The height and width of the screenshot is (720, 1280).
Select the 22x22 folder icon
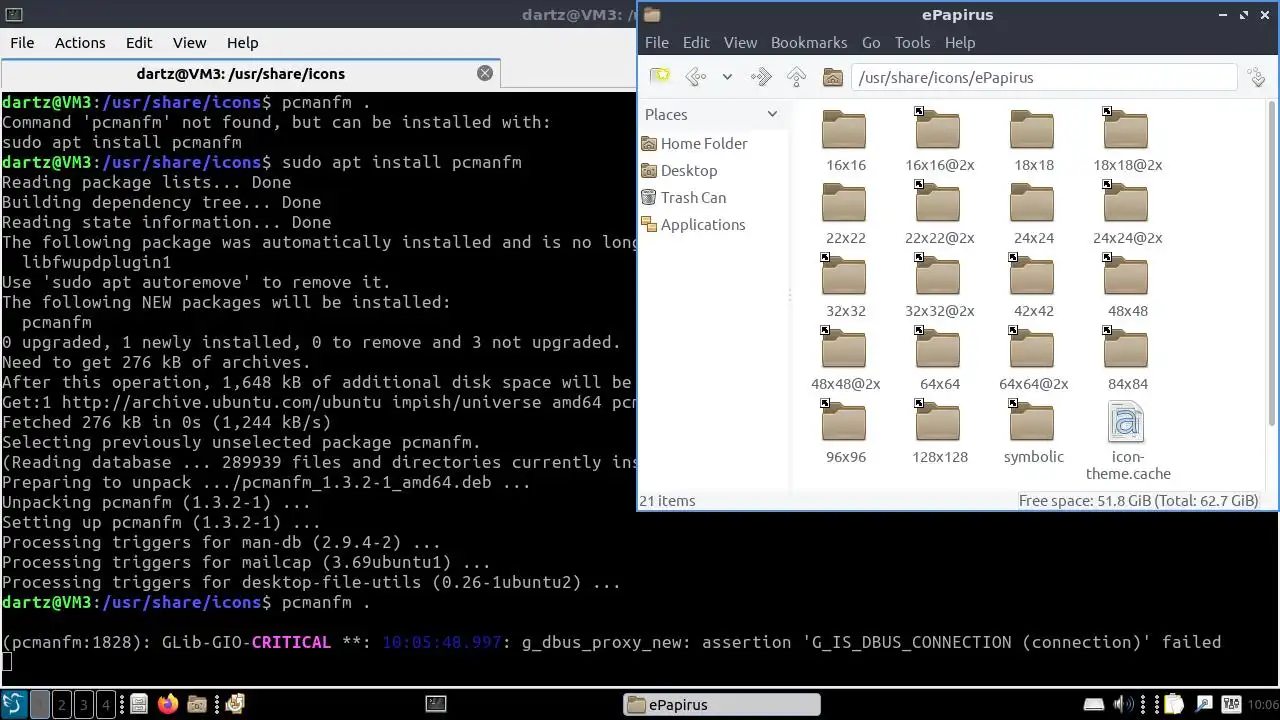click(844, 204)
